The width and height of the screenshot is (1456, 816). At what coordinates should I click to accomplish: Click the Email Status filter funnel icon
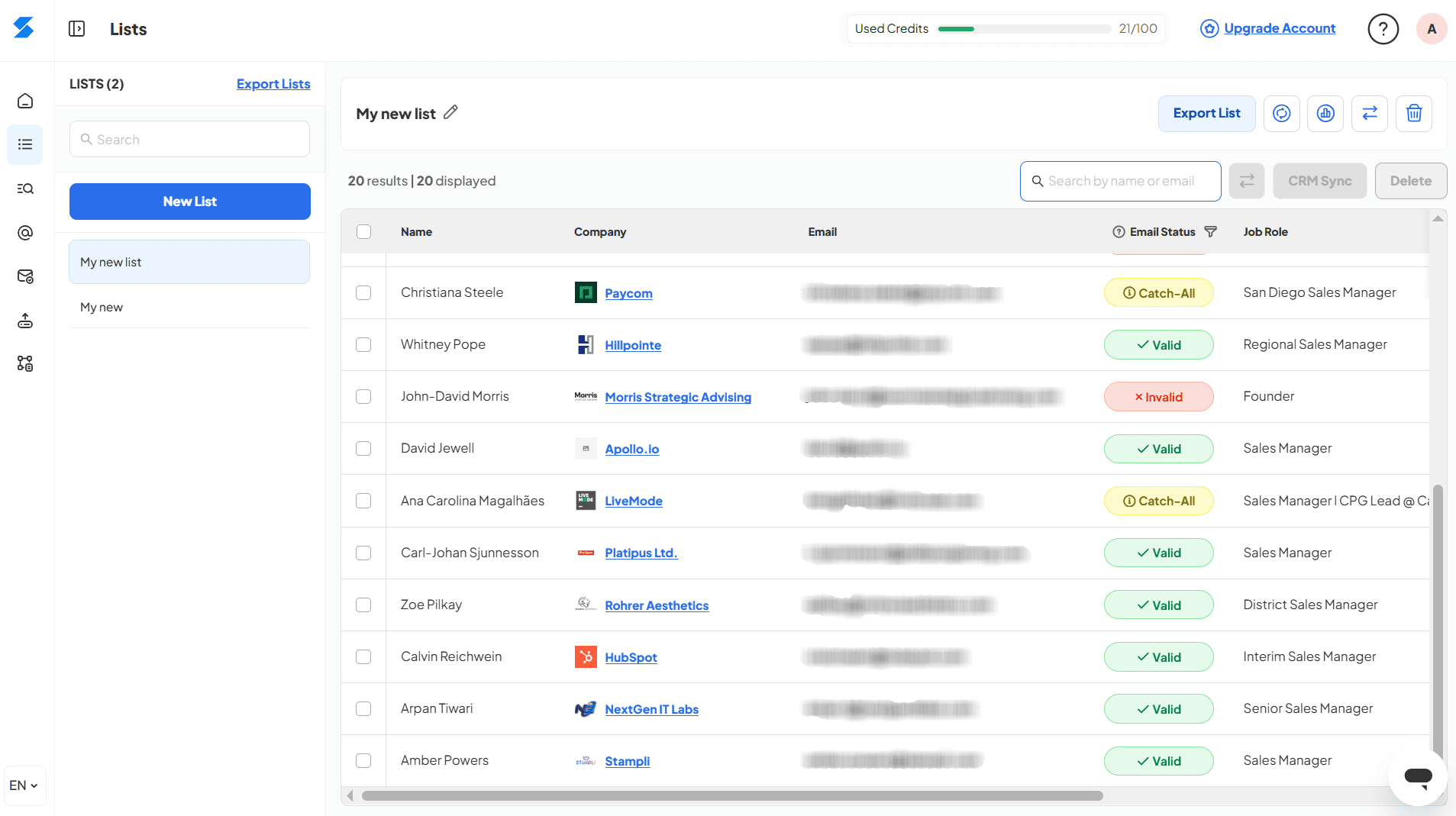tap(1210, 232)
